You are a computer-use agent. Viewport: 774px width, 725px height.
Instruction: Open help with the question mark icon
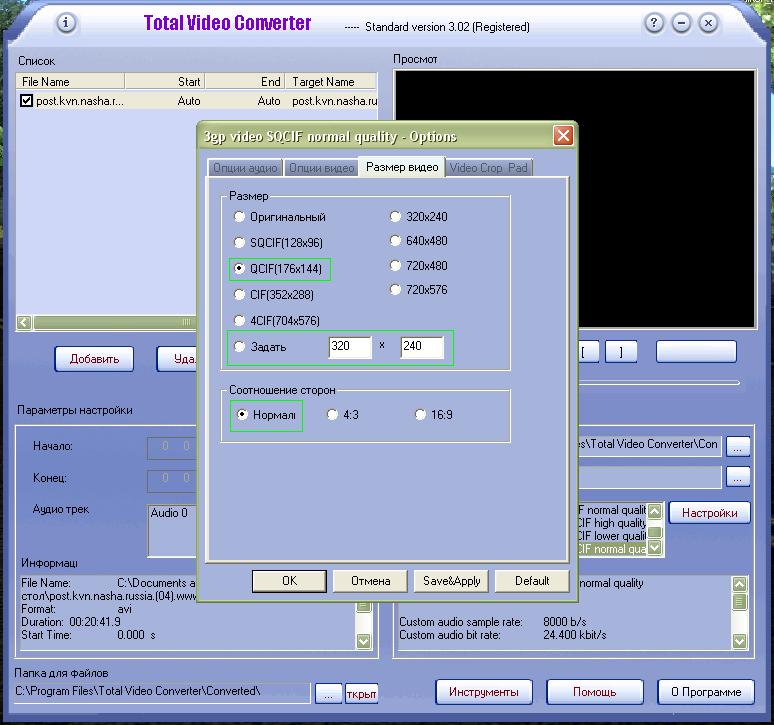pos(654,23)
